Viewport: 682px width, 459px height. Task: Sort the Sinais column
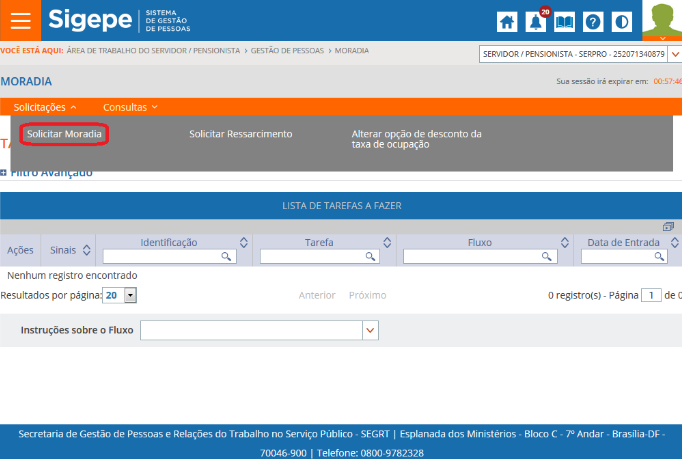[x=87, y=249]
